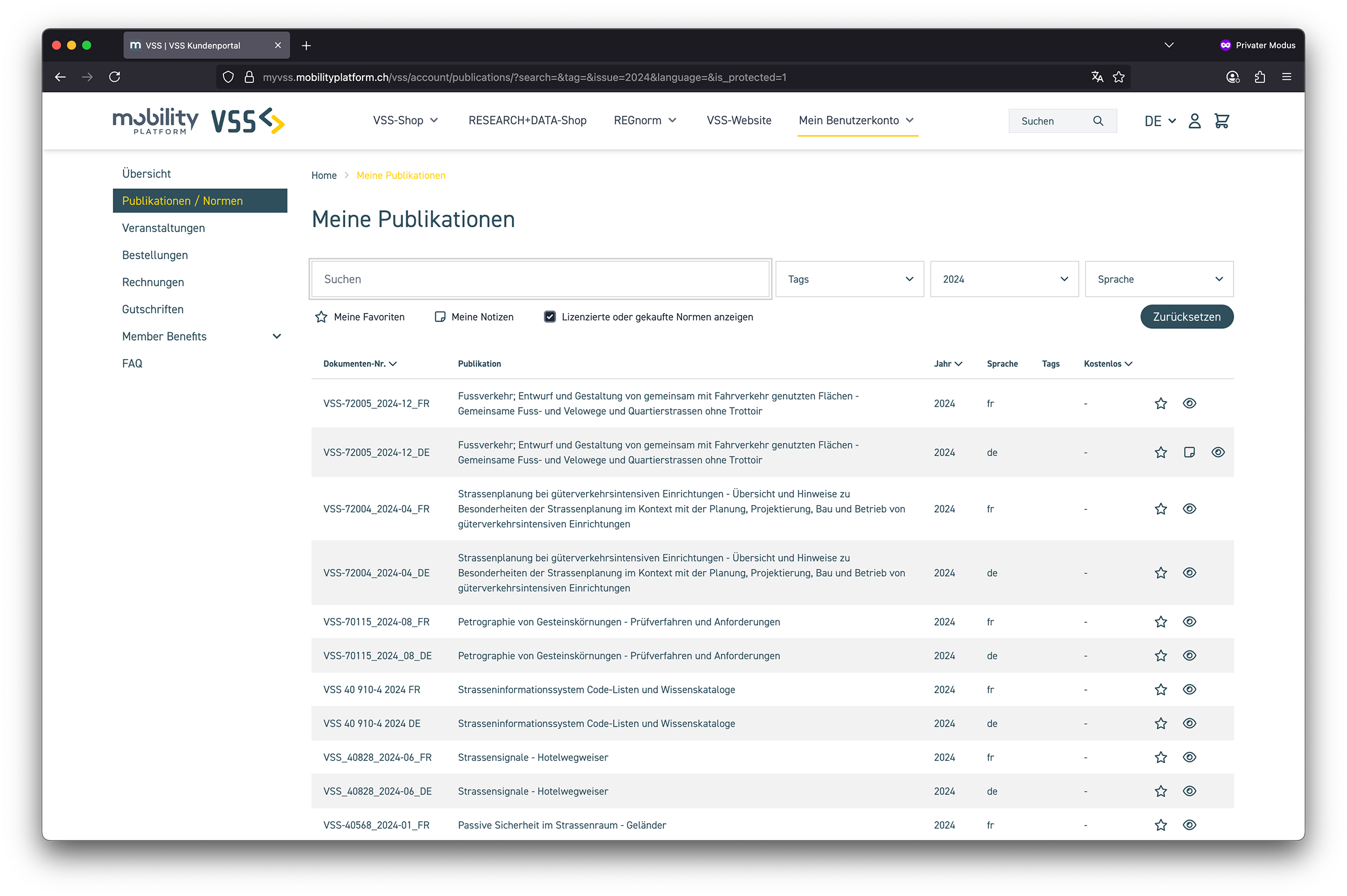Select Publikationen / Normen in sidebar

coord(200,200)
